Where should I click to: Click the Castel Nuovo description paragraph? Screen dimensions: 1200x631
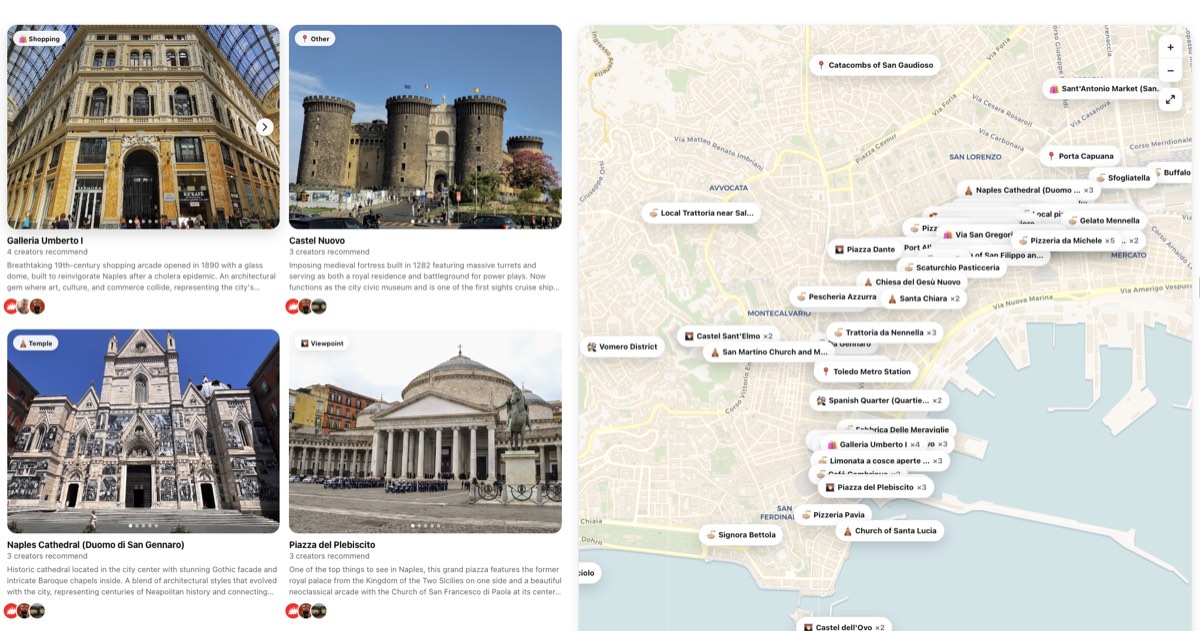click(425, 276)
